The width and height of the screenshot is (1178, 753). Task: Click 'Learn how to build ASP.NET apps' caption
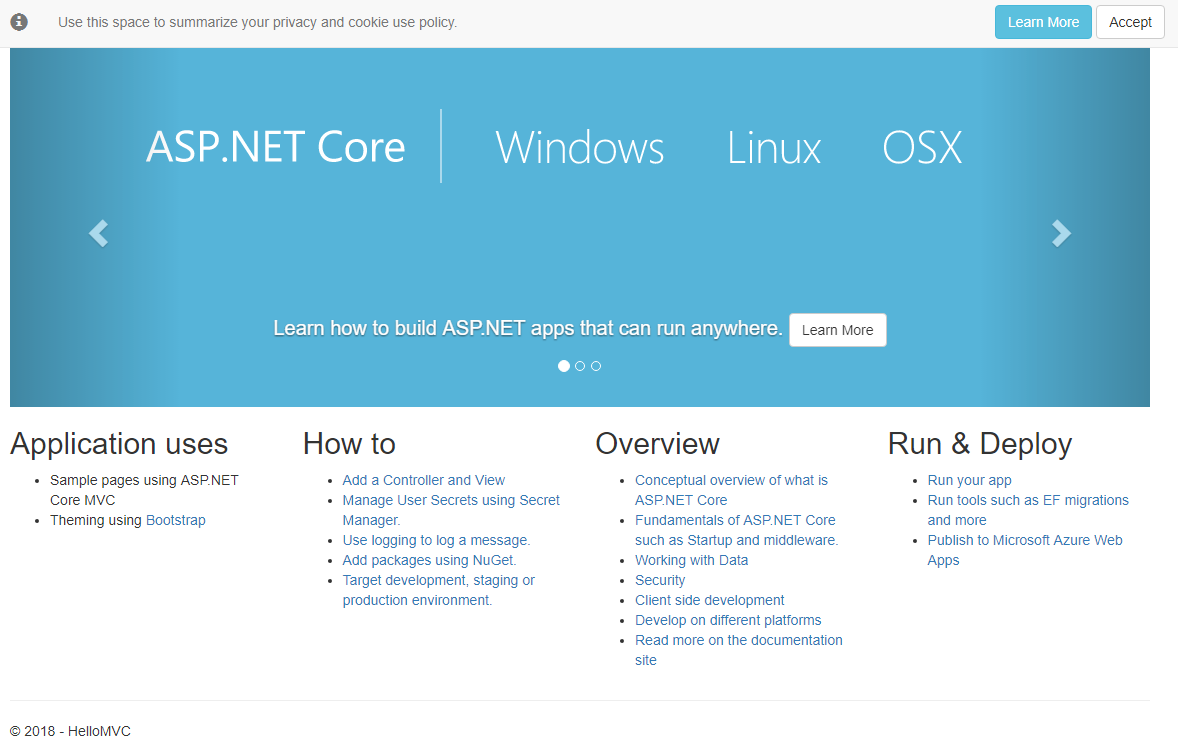tap(527, 328)
